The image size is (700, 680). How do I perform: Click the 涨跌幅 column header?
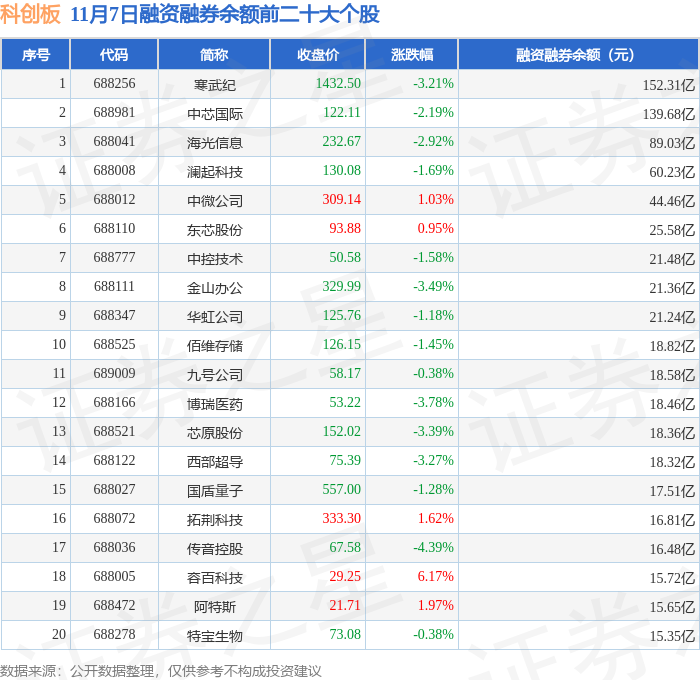412,54
